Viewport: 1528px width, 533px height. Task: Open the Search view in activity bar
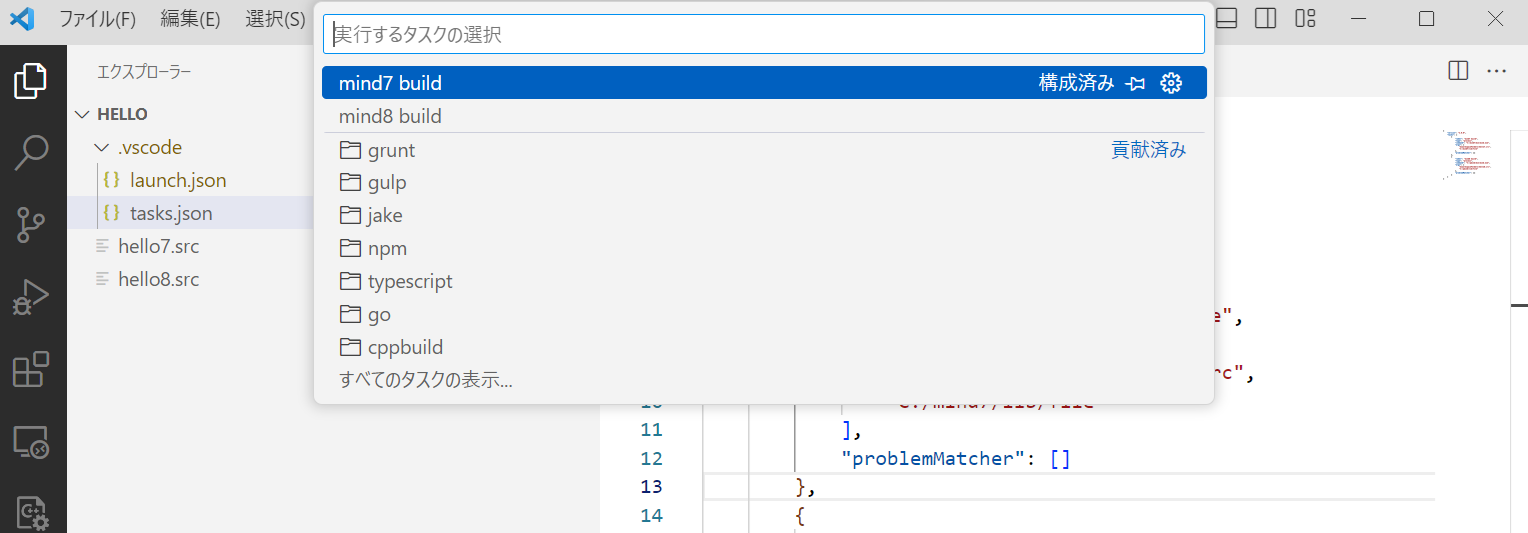(32, 152)
